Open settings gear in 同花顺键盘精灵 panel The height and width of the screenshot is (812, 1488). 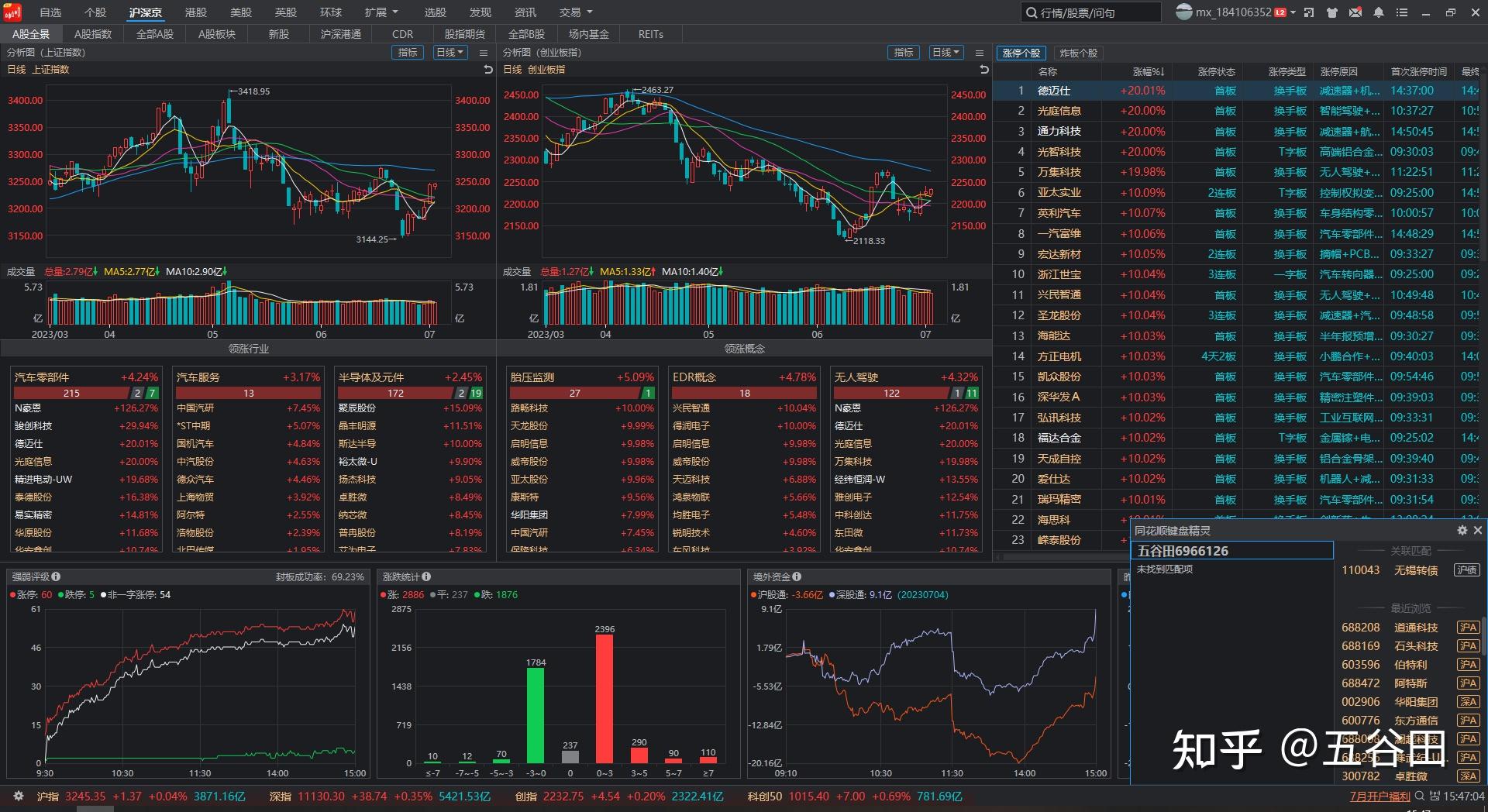point(1462,530)
